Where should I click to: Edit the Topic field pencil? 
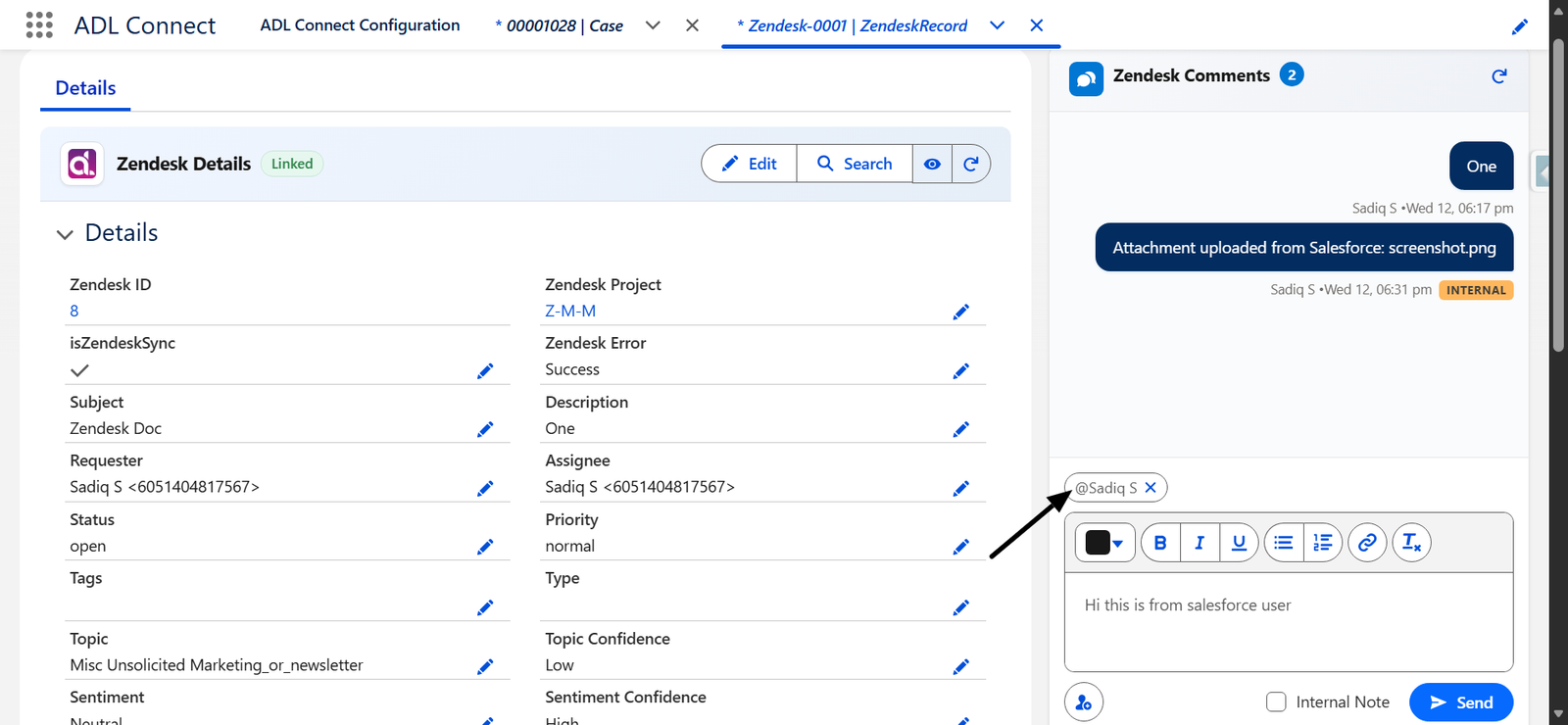pyautogui.click(x=485, y=667)
